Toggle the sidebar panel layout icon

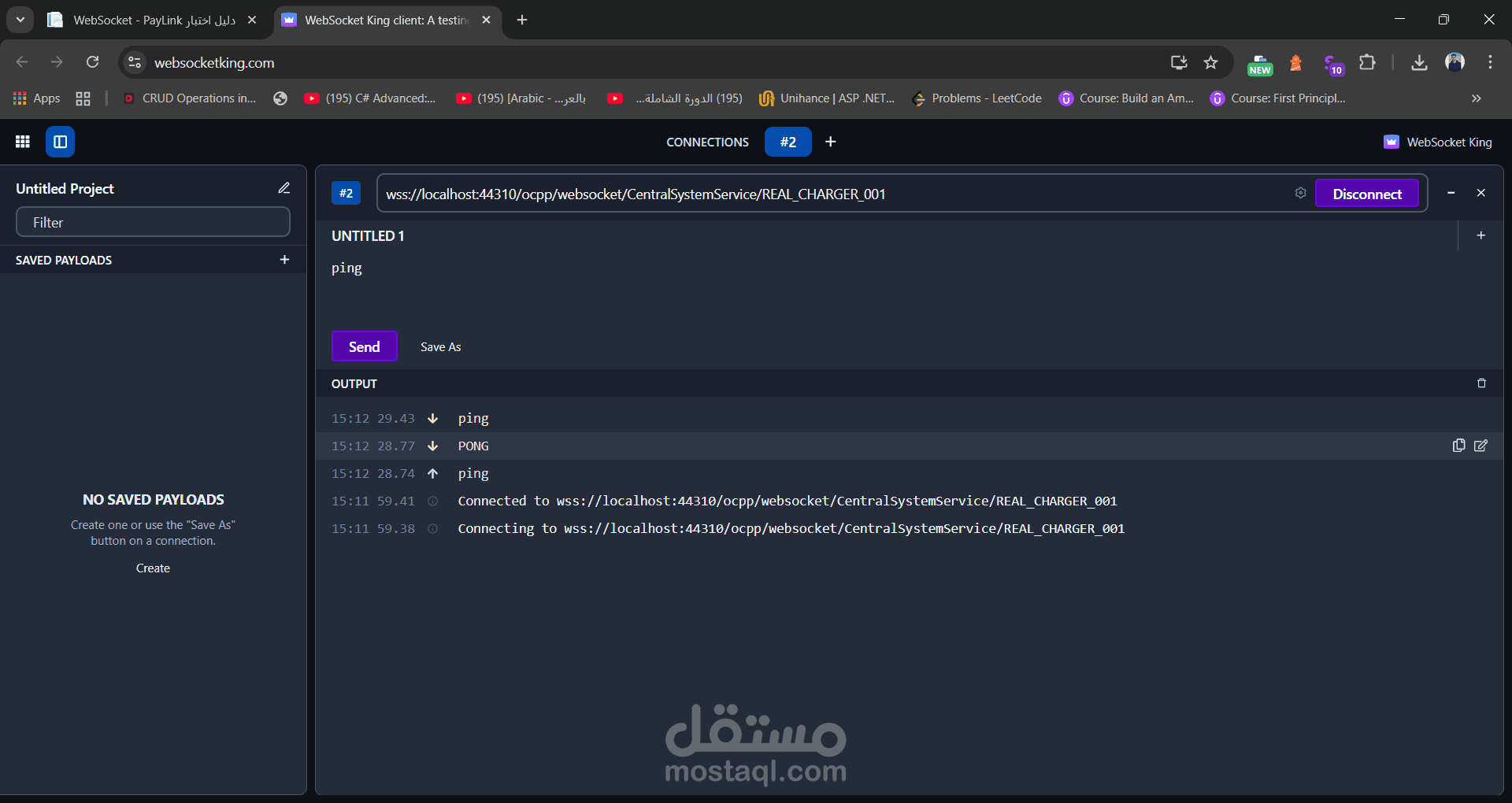pyautogui.click(x=60, y=142)
